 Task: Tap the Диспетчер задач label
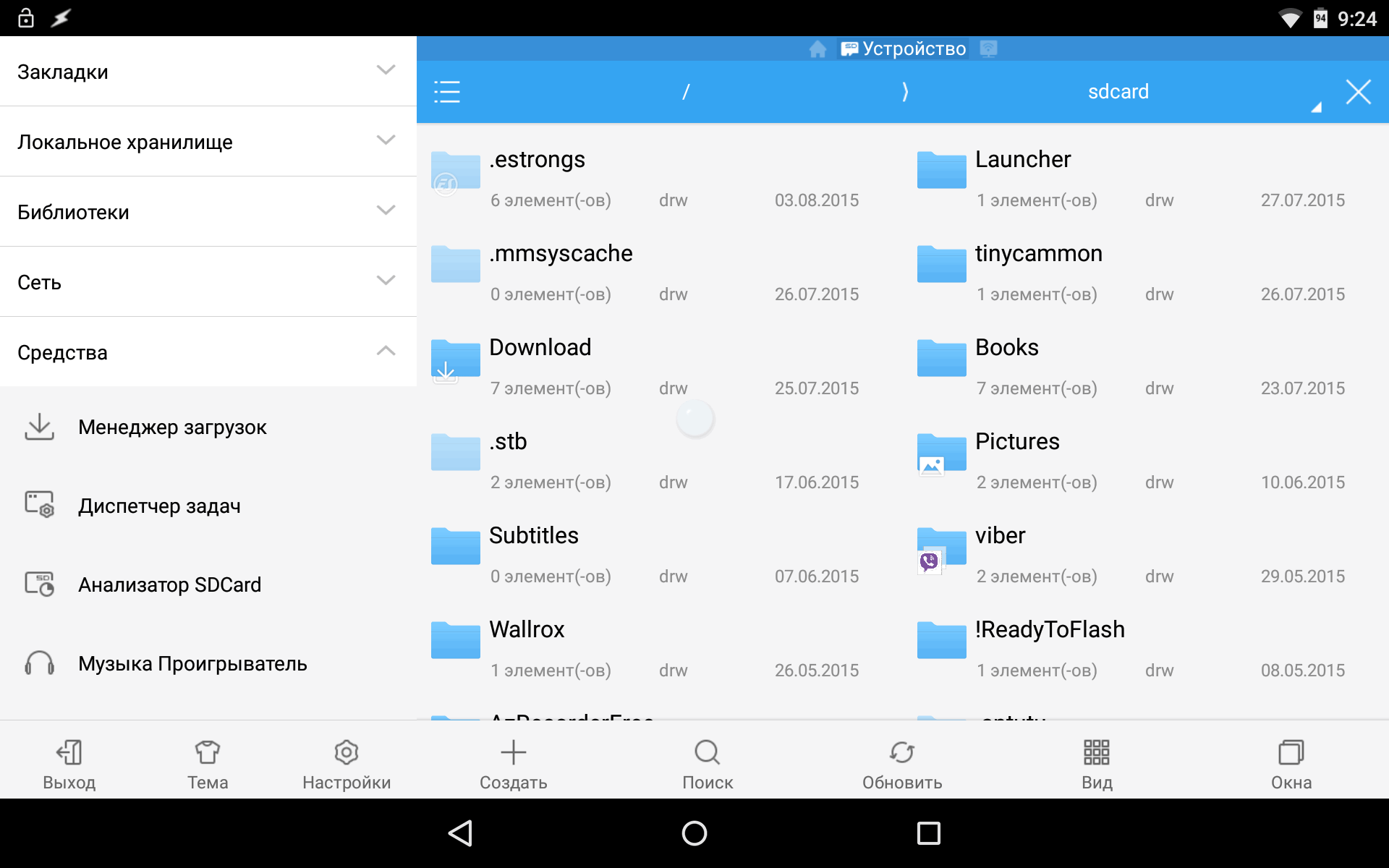pos(159,506)
